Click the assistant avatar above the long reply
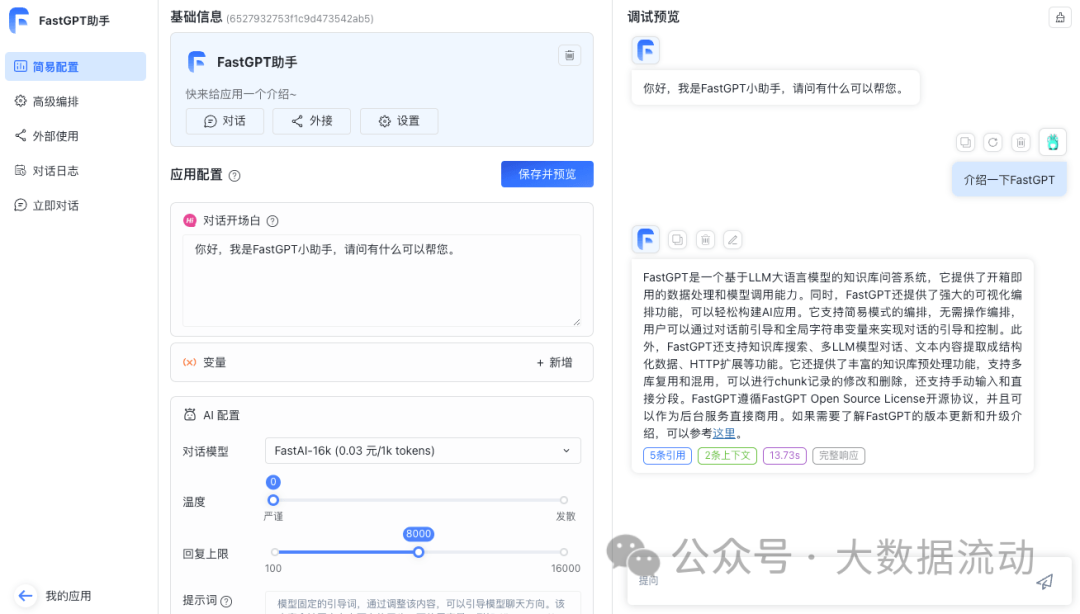 [x=646, y=240]
